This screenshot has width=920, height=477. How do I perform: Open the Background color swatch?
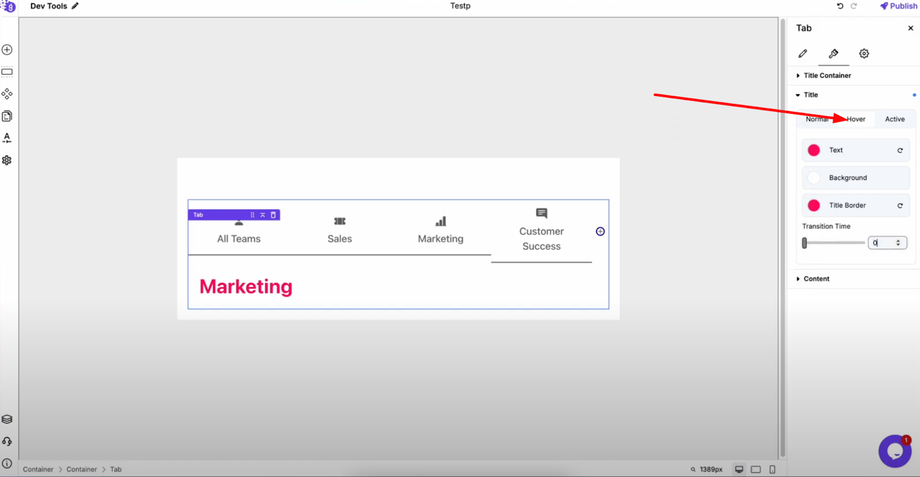point(814,178)
